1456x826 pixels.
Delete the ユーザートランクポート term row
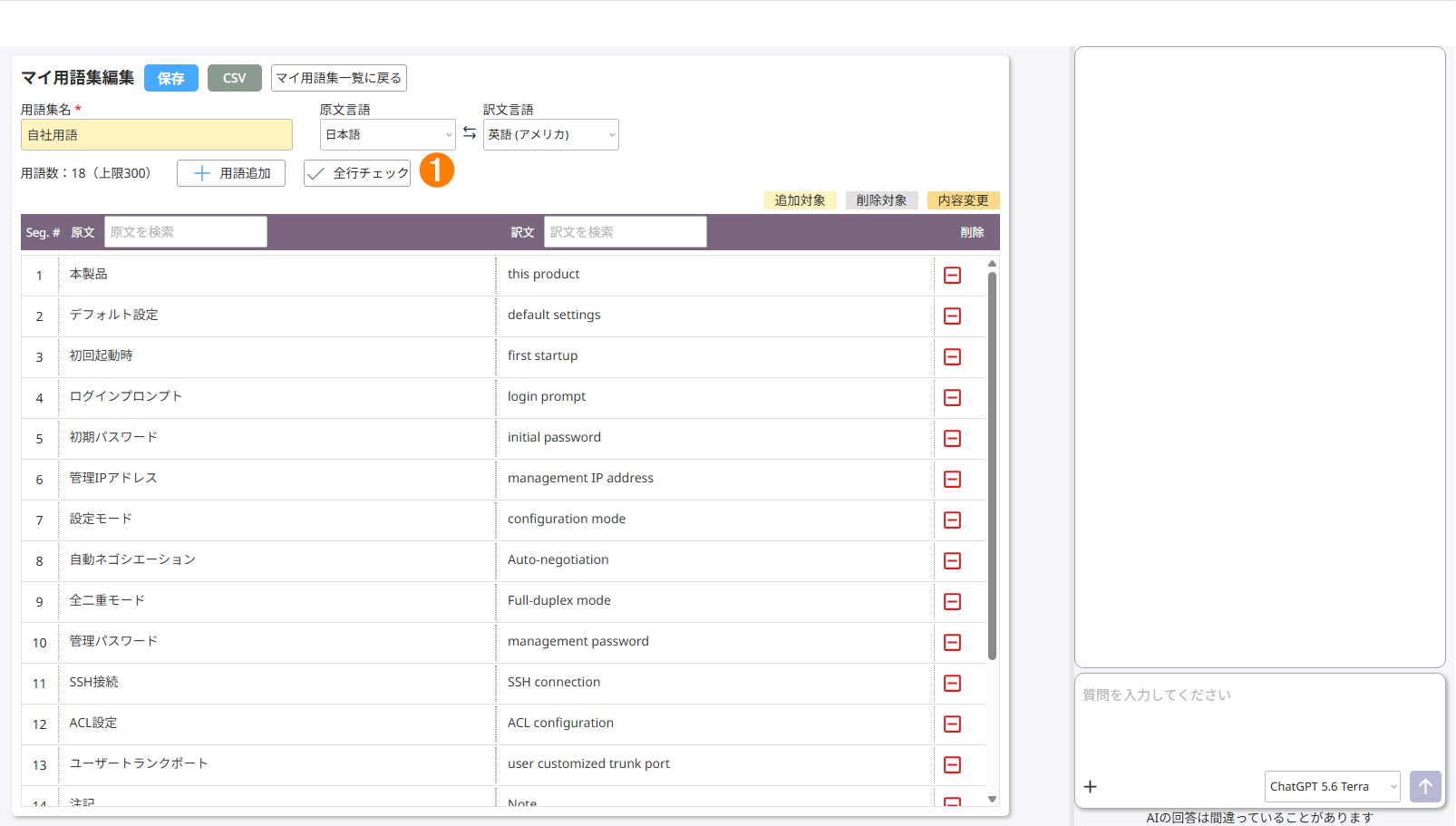952,764
